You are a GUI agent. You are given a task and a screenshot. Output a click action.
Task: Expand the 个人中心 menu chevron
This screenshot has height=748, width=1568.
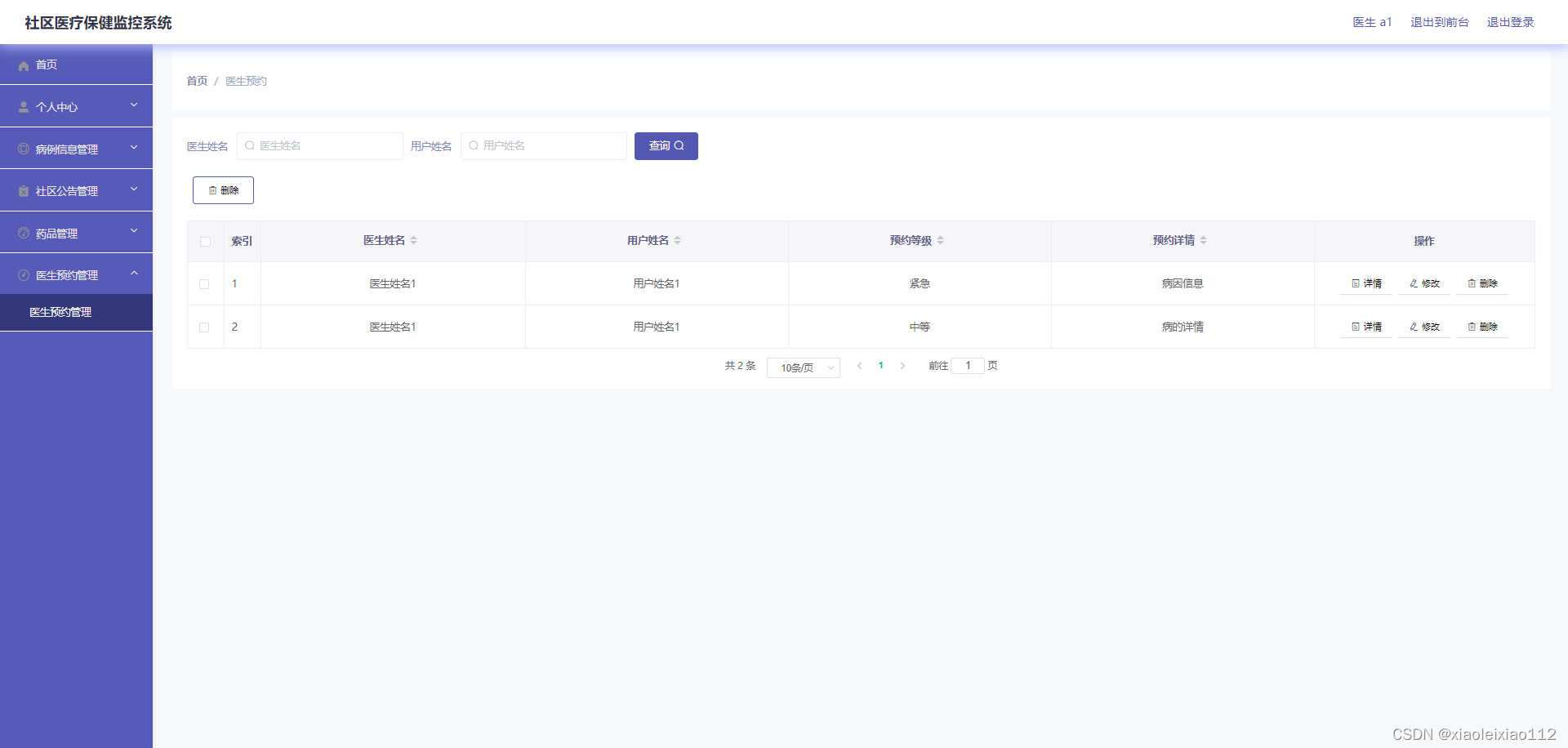(x=134, y=105)
